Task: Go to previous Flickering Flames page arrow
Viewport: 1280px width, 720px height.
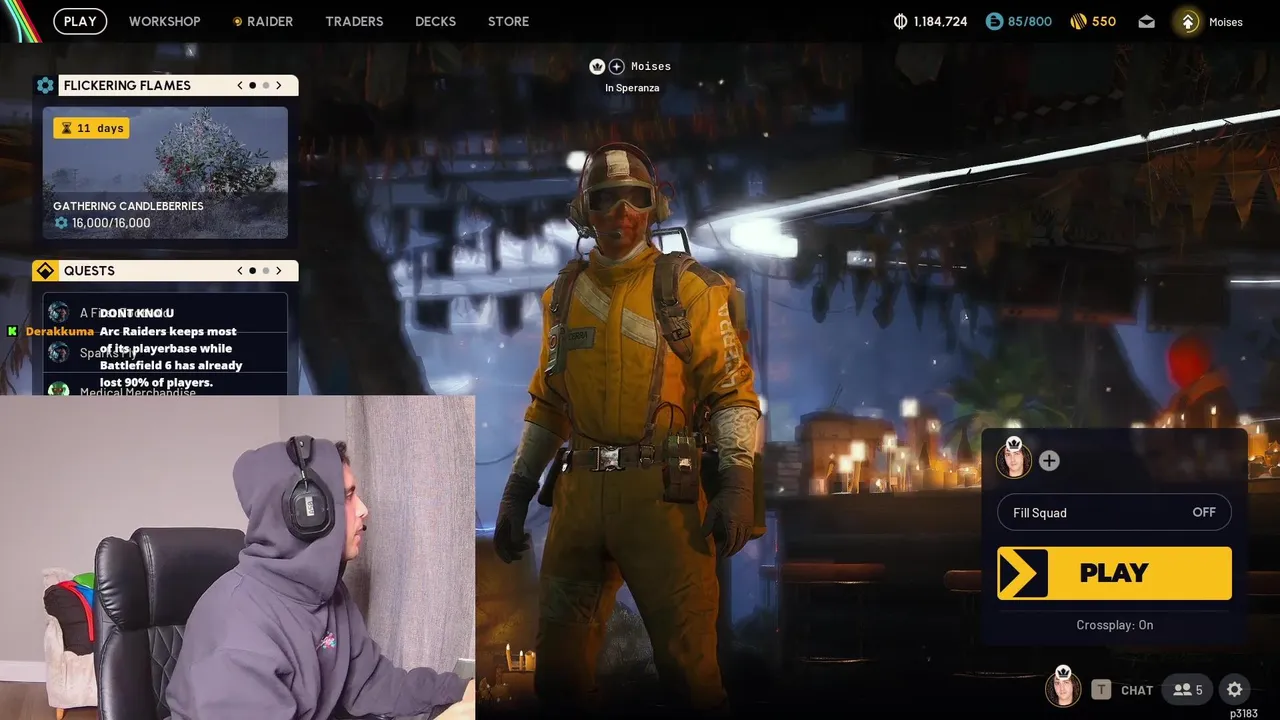Action: tap(240, 85)
